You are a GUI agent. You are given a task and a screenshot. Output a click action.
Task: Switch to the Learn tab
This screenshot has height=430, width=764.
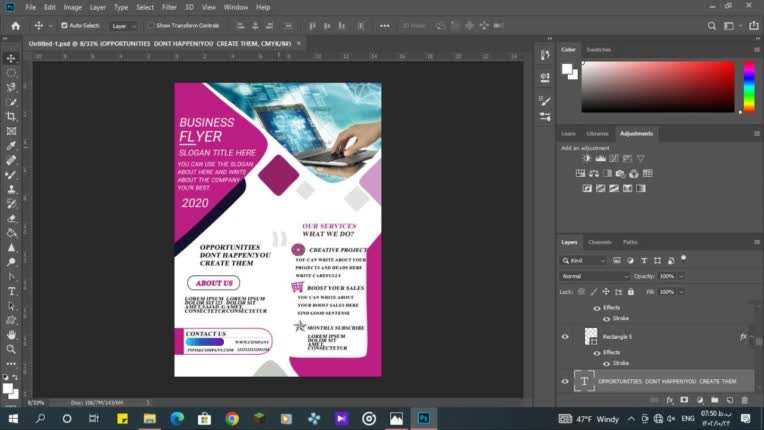click(568, 133)
